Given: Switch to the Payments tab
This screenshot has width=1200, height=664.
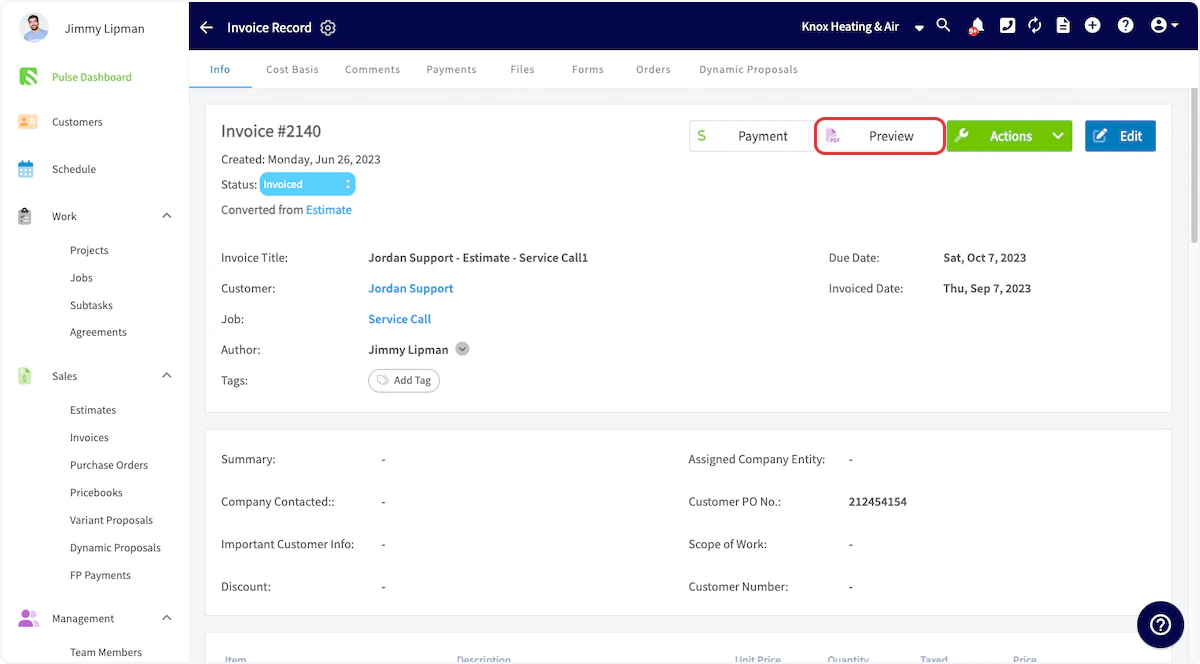Looking at the screenshot, I should [451, 70].
